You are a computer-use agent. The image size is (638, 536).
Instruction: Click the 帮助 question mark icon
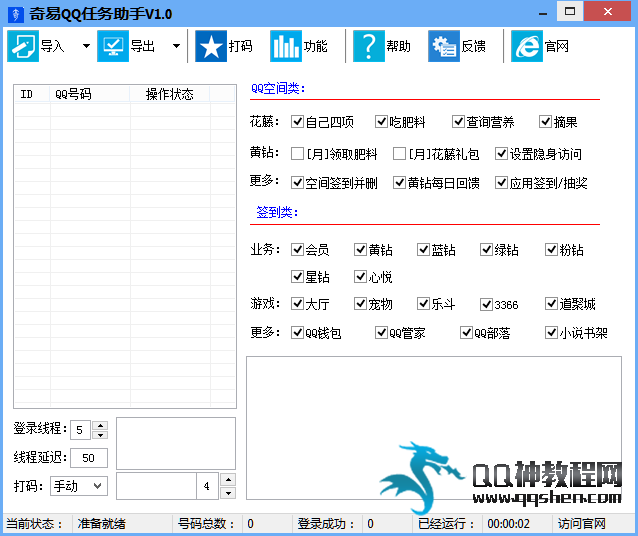(369, 46)
